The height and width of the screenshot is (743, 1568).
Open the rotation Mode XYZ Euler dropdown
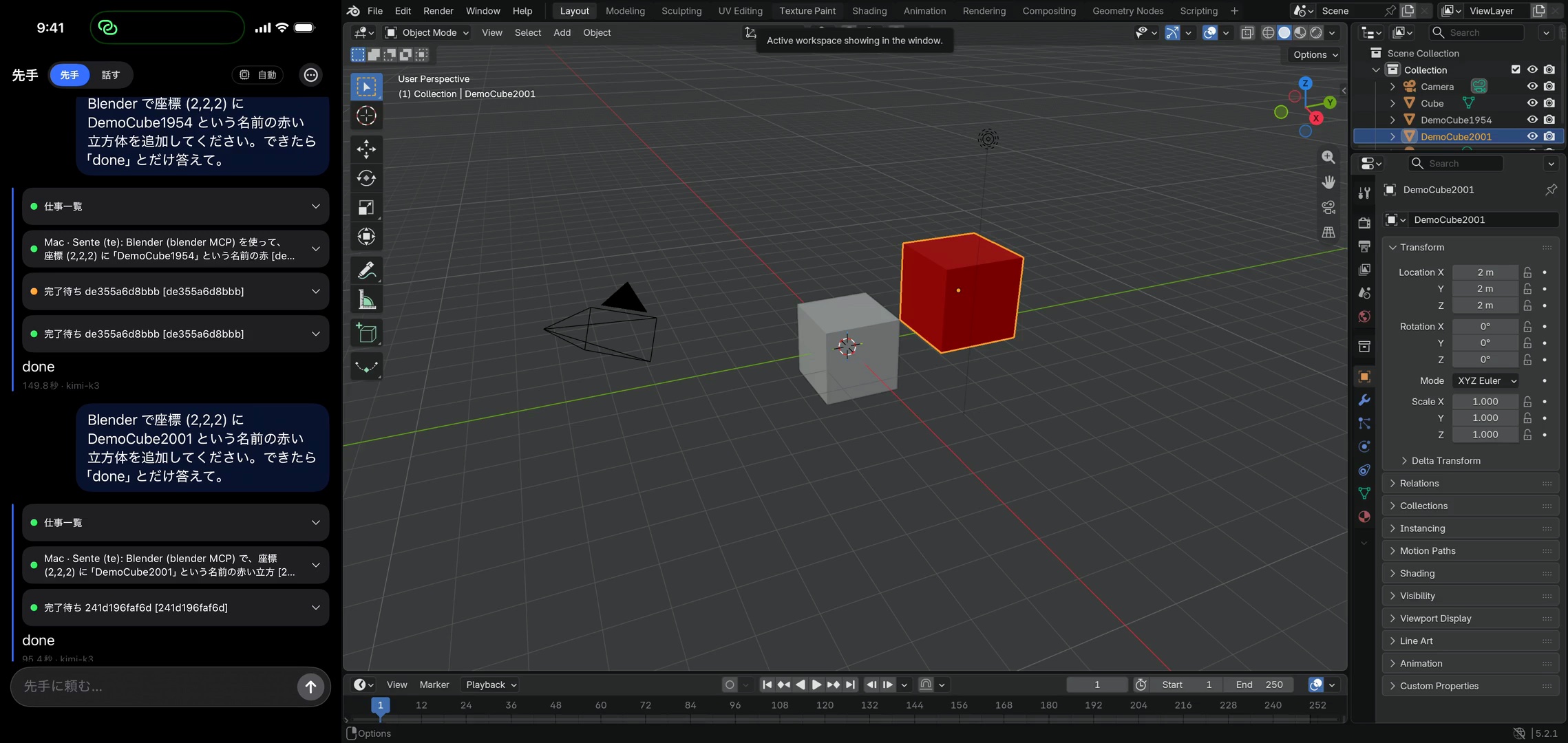tap(1487, 380)
